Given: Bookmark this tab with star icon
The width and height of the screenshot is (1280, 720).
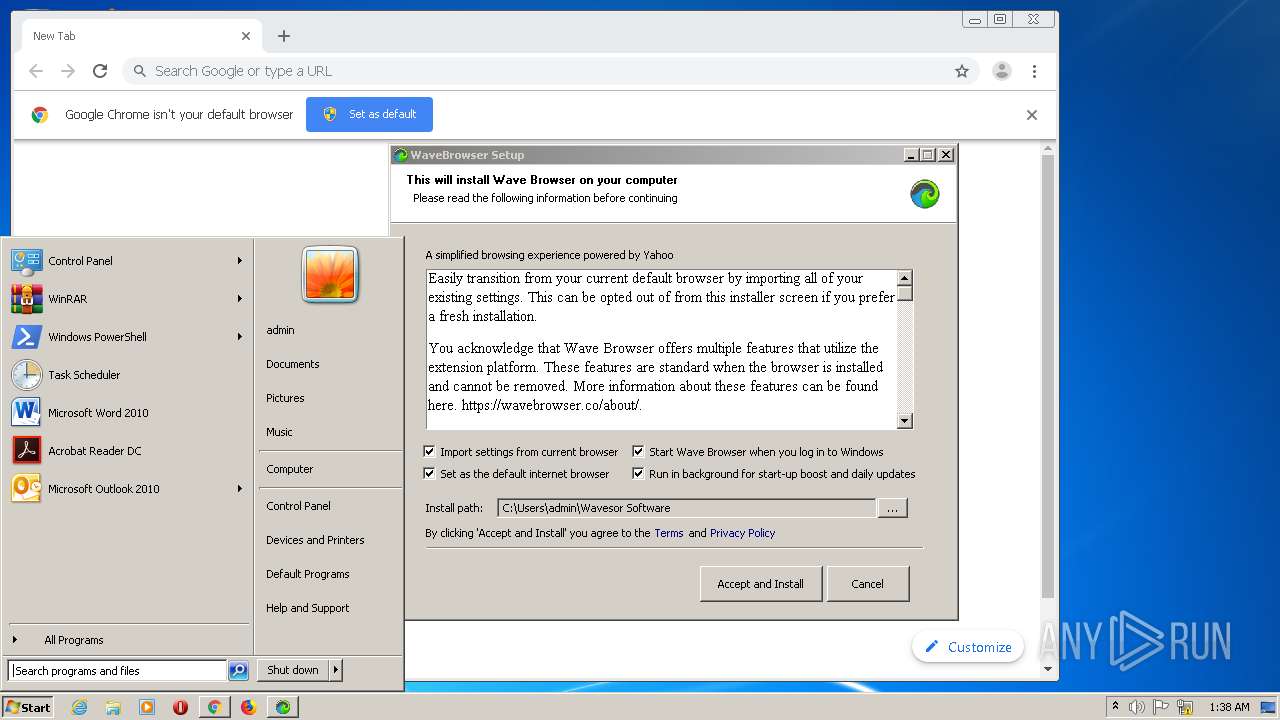Looking at the screenshot, I should [x=962, y=71].
